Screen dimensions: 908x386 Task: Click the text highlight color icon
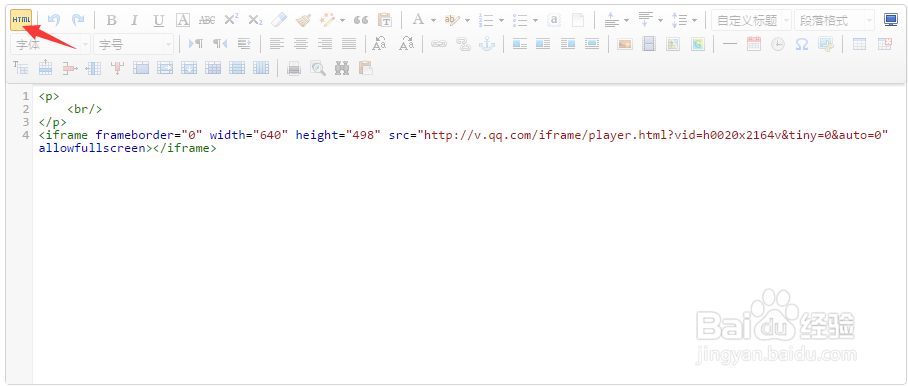[x=452, y=20]
